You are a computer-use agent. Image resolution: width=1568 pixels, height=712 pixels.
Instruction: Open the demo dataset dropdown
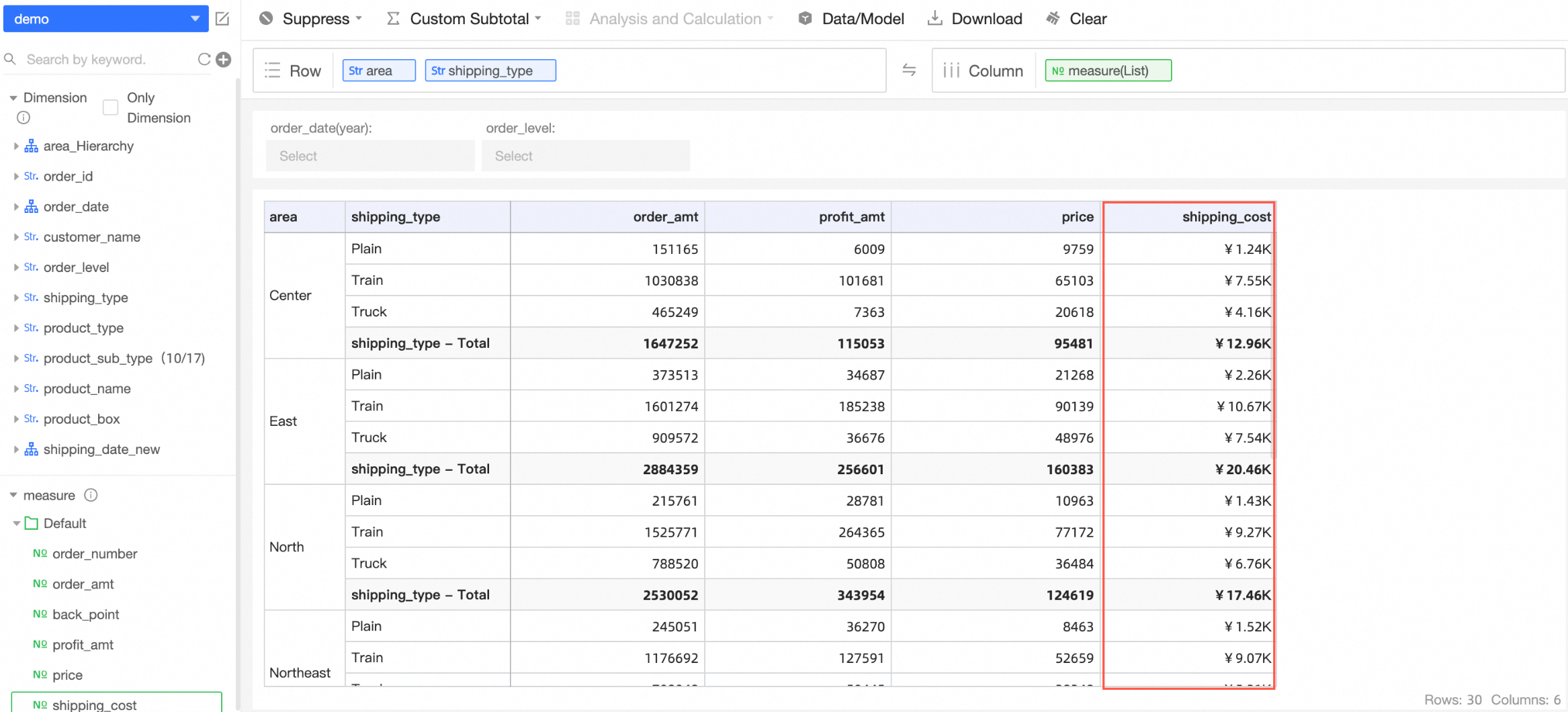(105, 19)
